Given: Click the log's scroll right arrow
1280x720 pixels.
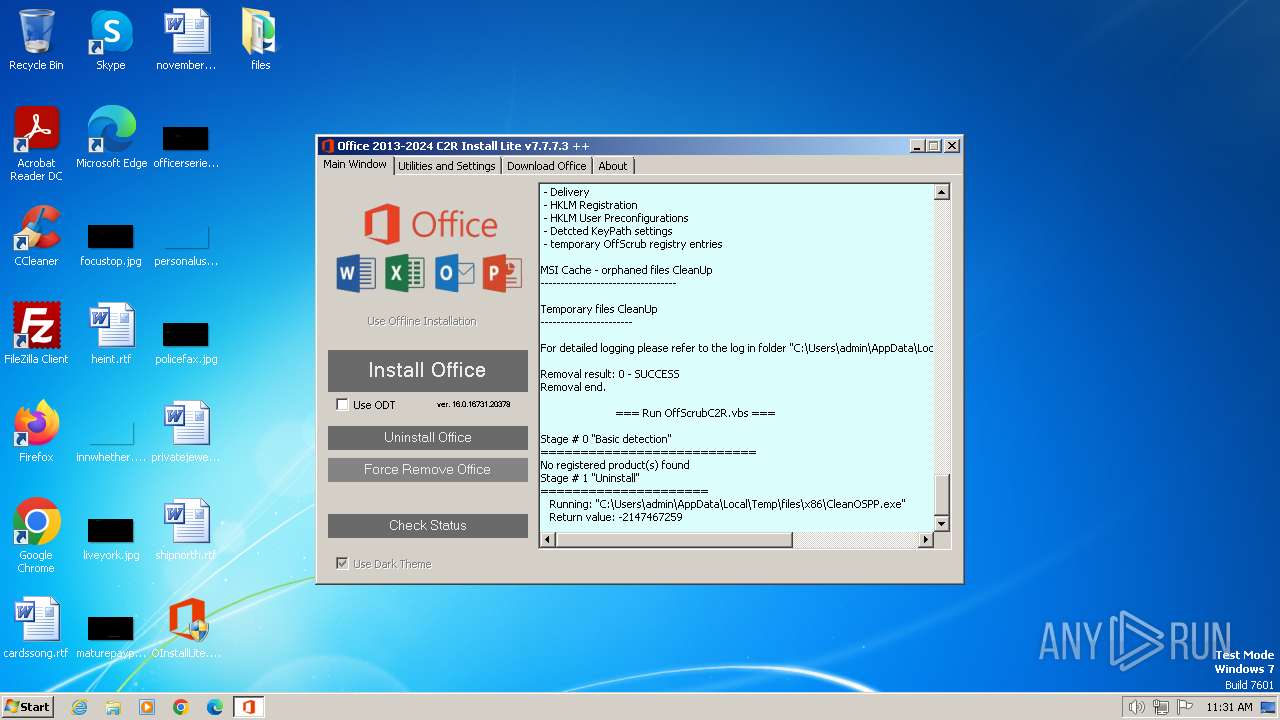Looking at the screenshot, I should (925, 540).
